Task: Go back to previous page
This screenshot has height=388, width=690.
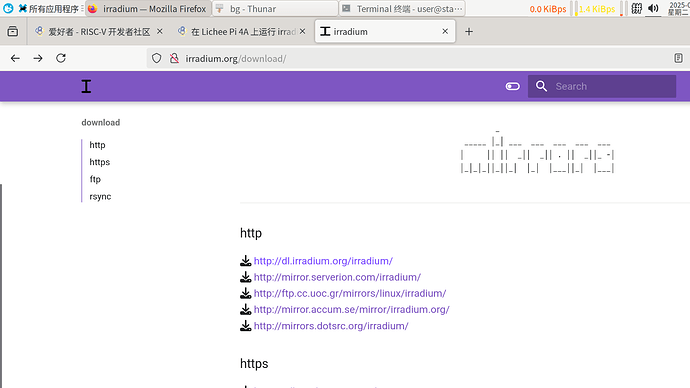Action: pos(15,58)
